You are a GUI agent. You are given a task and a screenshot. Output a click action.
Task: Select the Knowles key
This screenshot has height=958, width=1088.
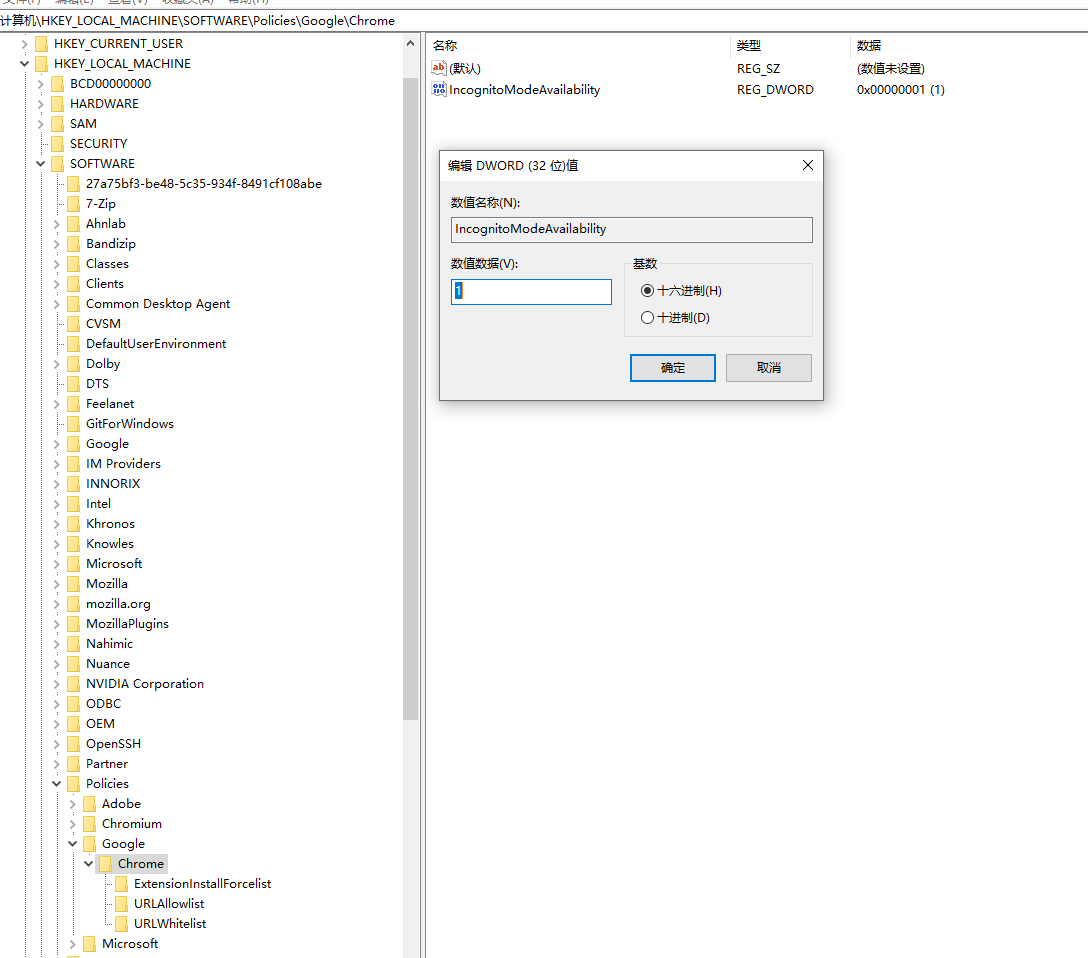pyautogui.click(x=110, y=544)
